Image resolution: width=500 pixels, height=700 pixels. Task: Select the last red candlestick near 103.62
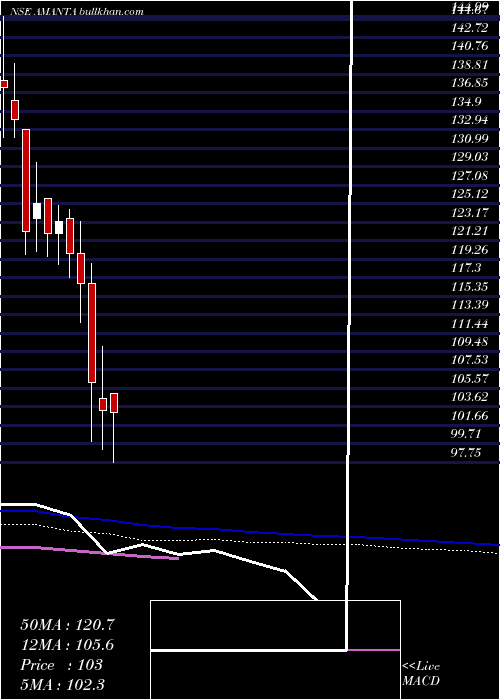click(x=114, y=403)
